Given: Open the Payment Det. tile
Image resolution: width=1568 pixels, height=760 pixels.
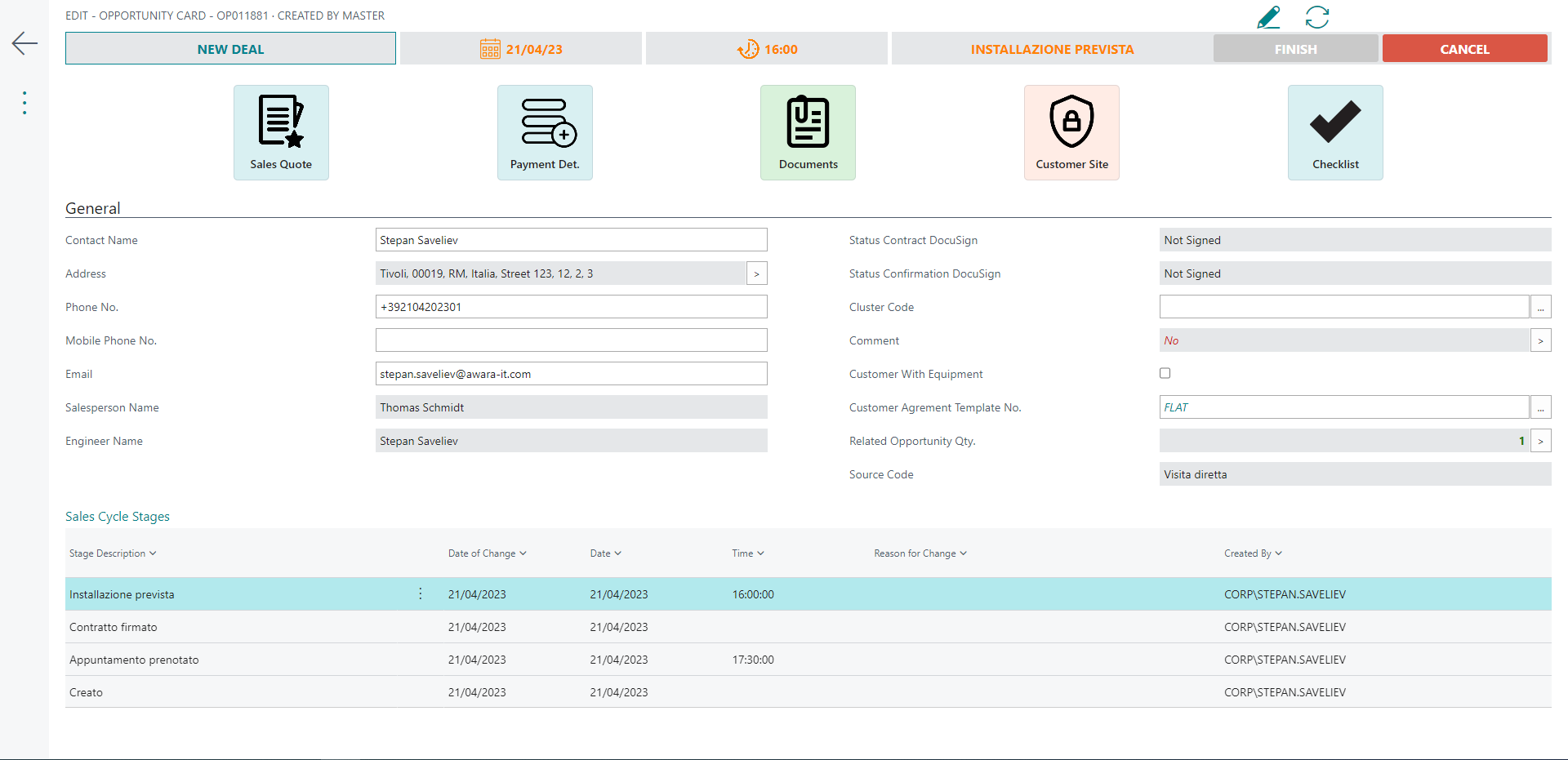Looking at the screenshot, I should pyautogui.click(x=545, y=132).
